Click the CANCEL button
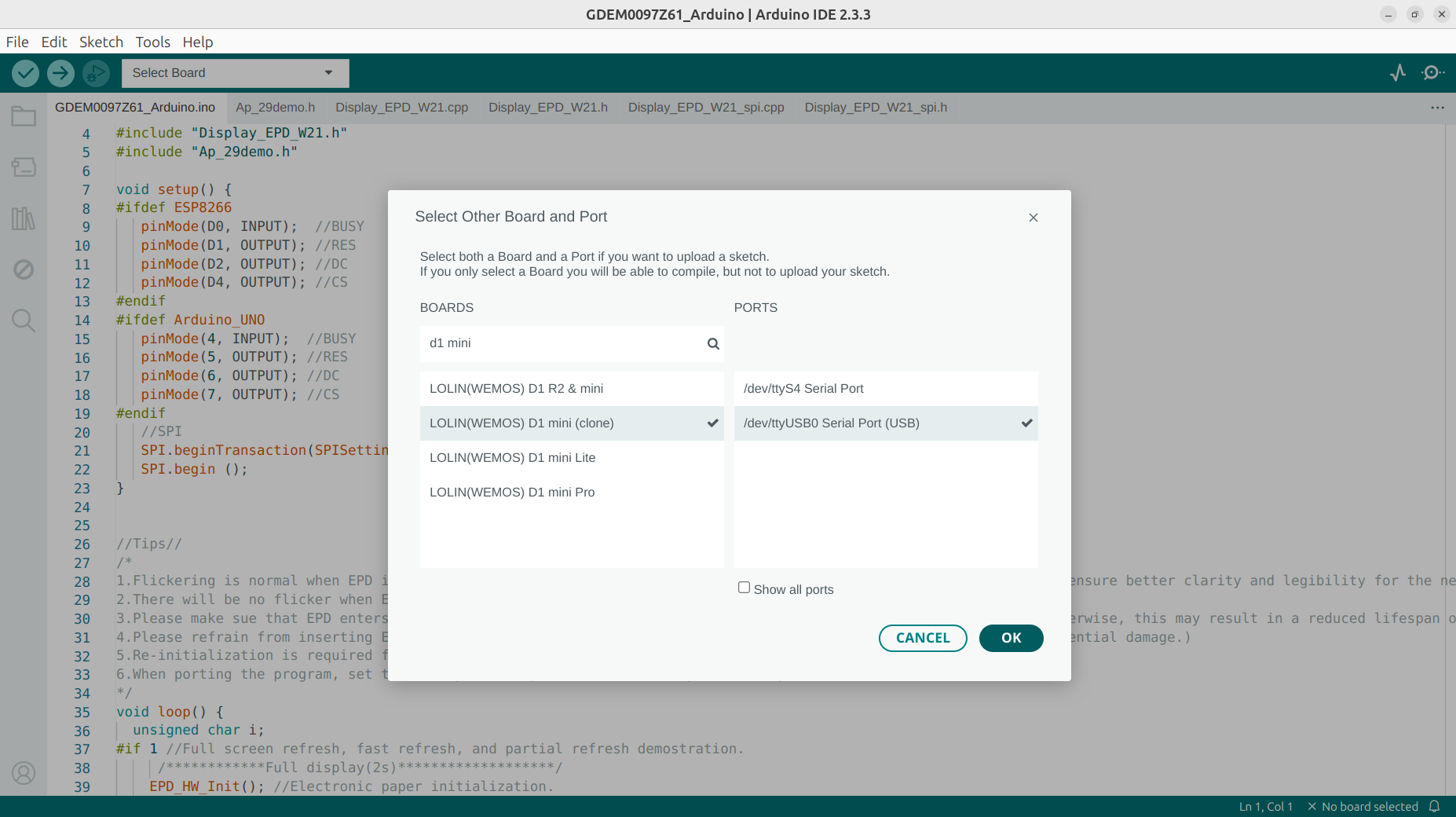 (923, 638)
